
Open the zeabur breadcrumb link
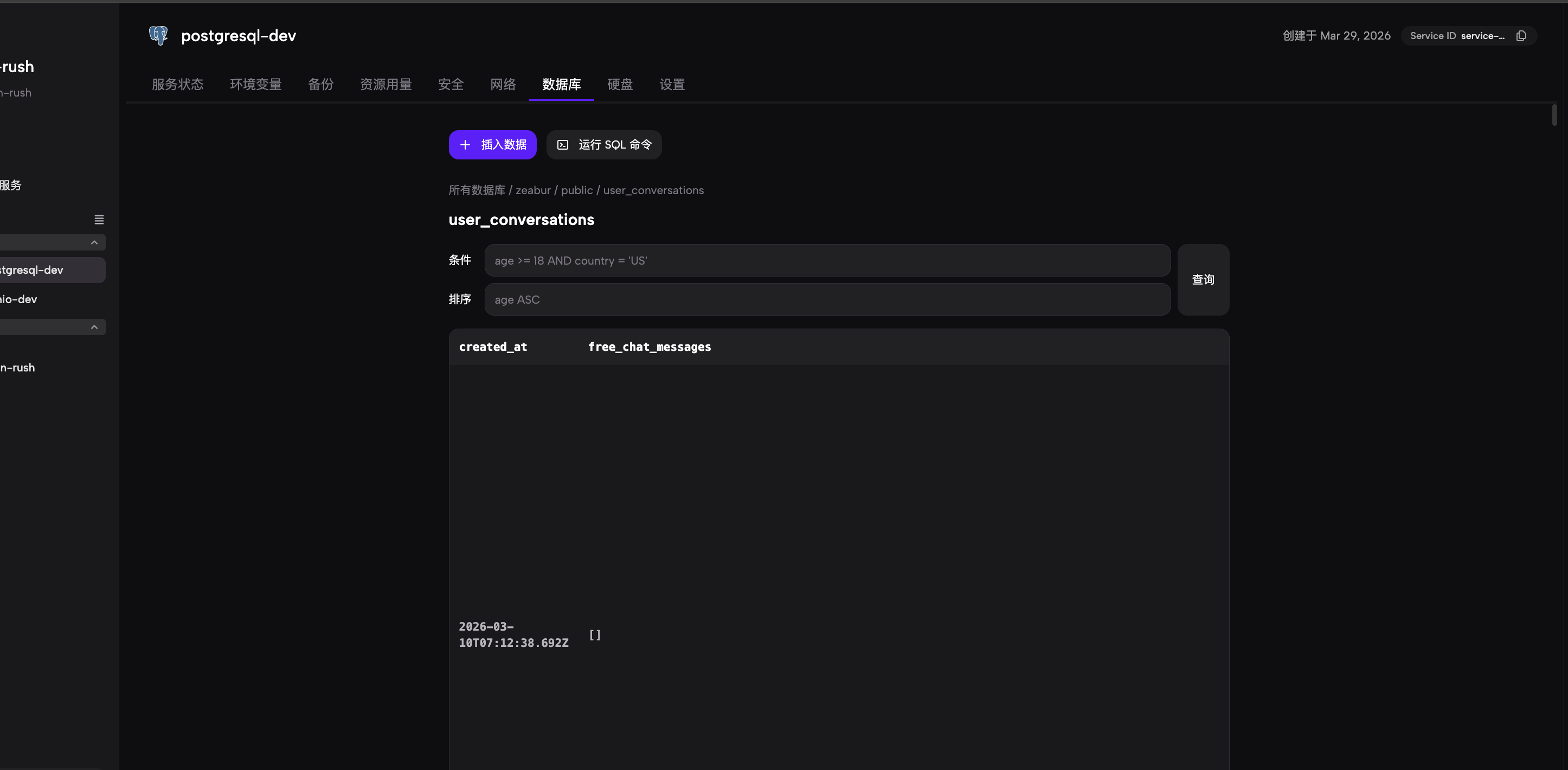[x=532, y=190]
